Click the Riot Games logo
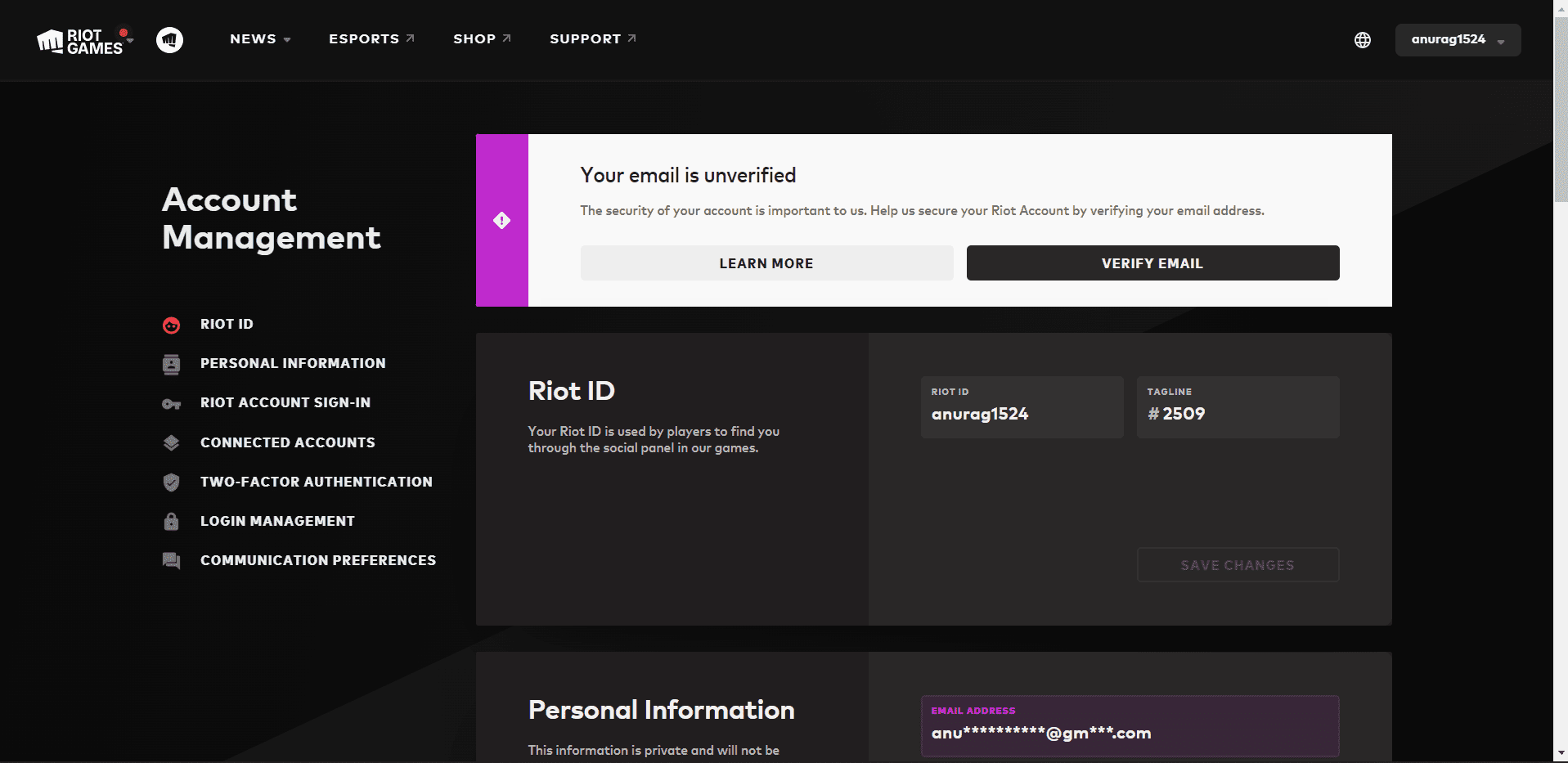The width and height of the screenshot is (1568, 763). click(x=80, y=41)
